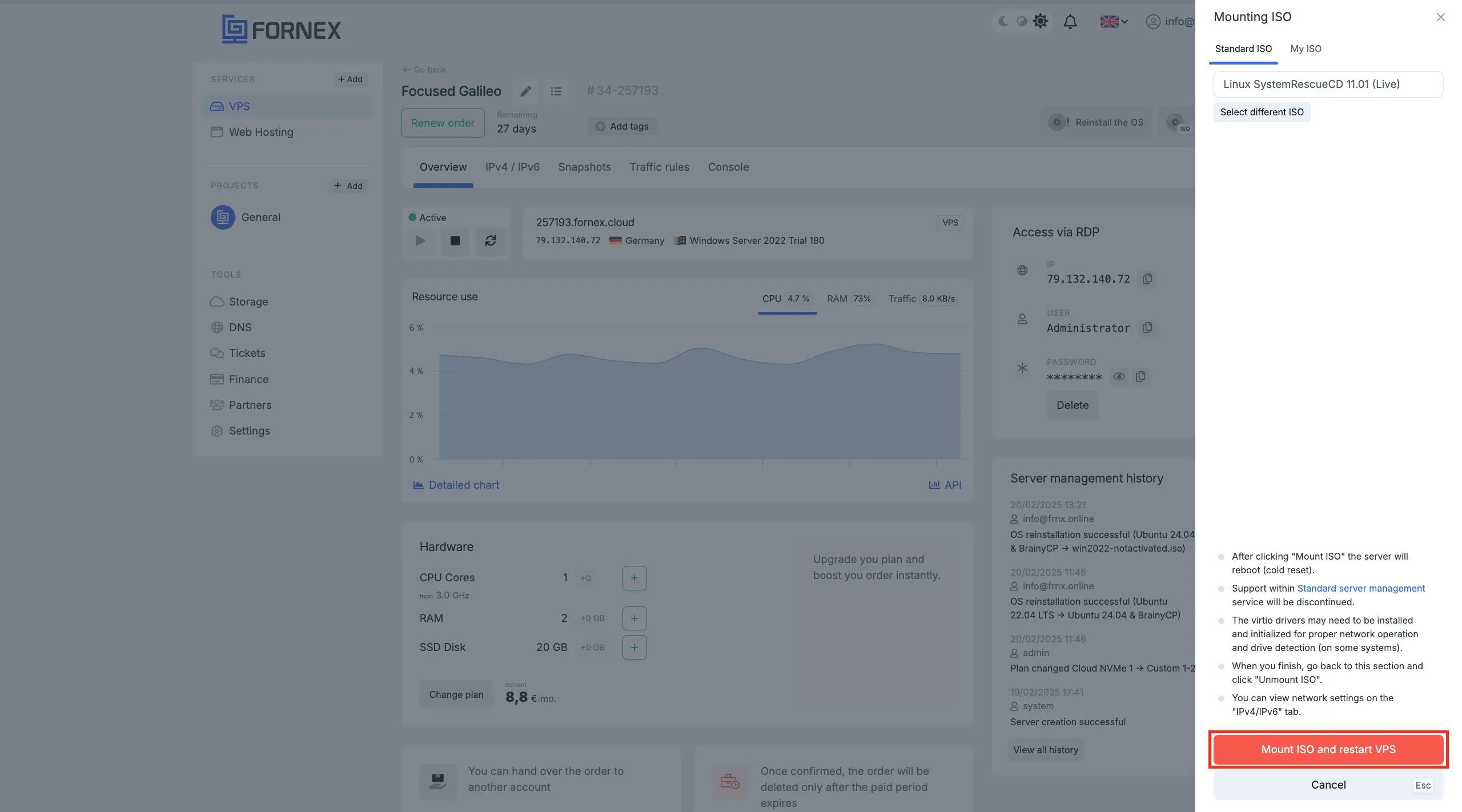The height and width of the screenshot is (812, 1462).
Task: Open Finance section
Action: click(239, 379)
